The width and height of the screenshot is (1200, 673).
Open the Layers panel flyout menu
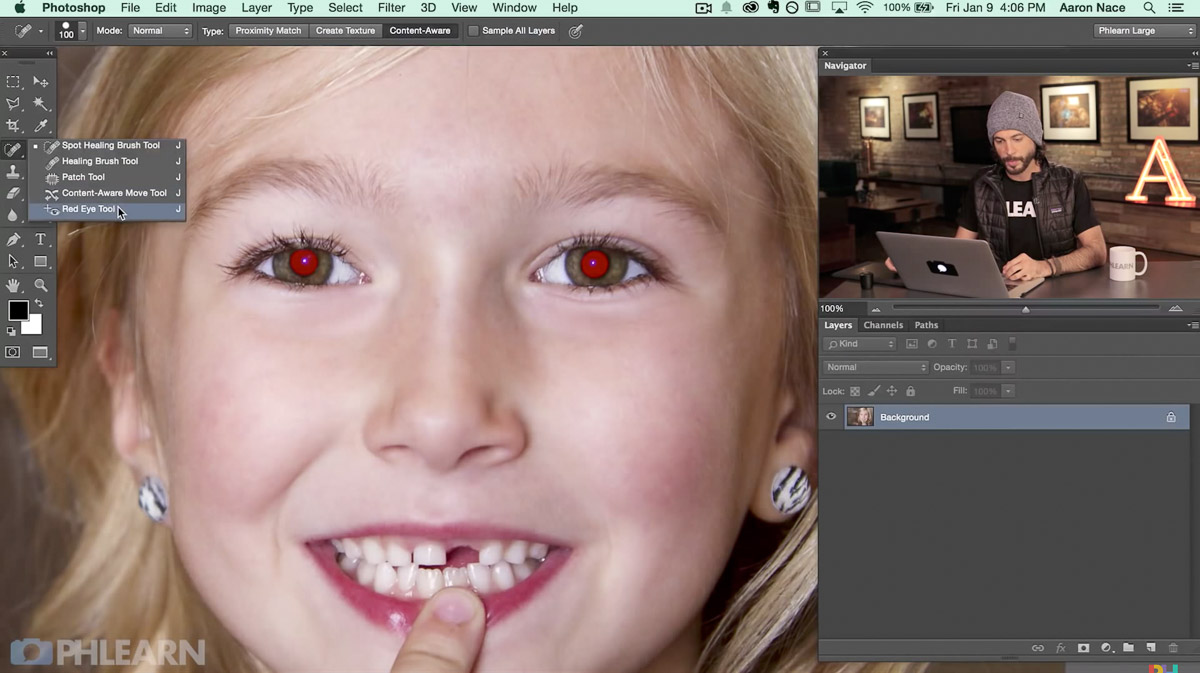[1192, 325]
